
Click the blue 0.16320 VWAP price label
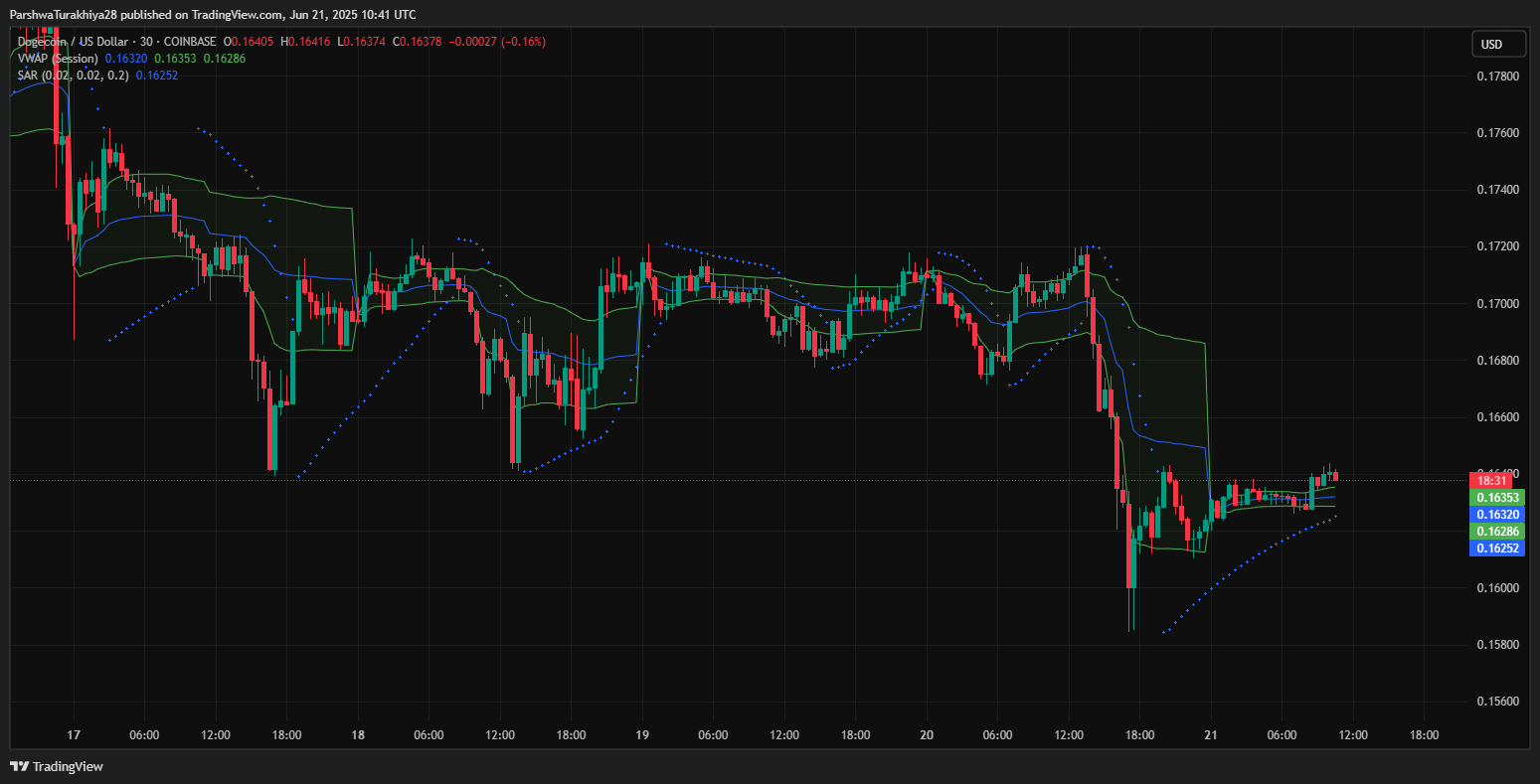[1496, 514]
